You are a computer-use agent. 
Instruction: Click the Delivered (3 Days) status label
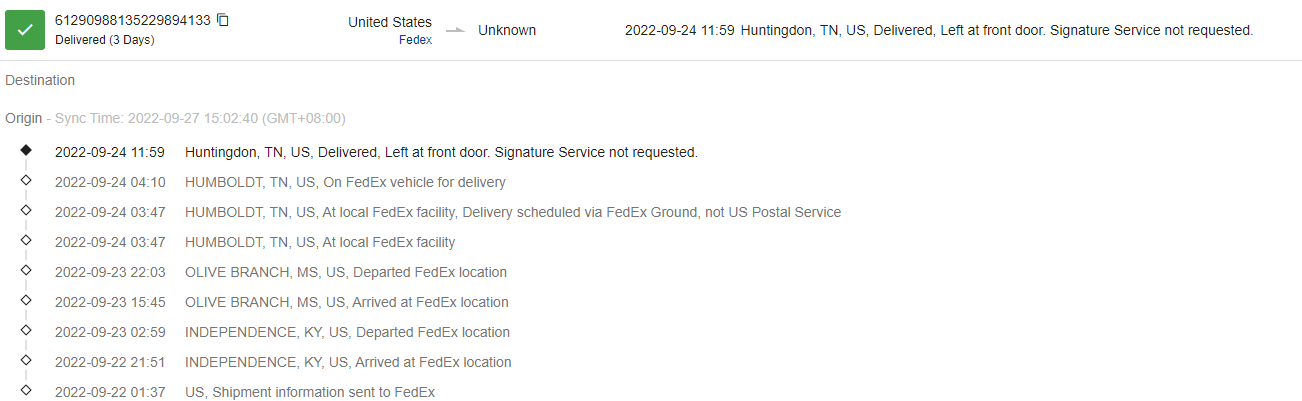tap(104, 40)
